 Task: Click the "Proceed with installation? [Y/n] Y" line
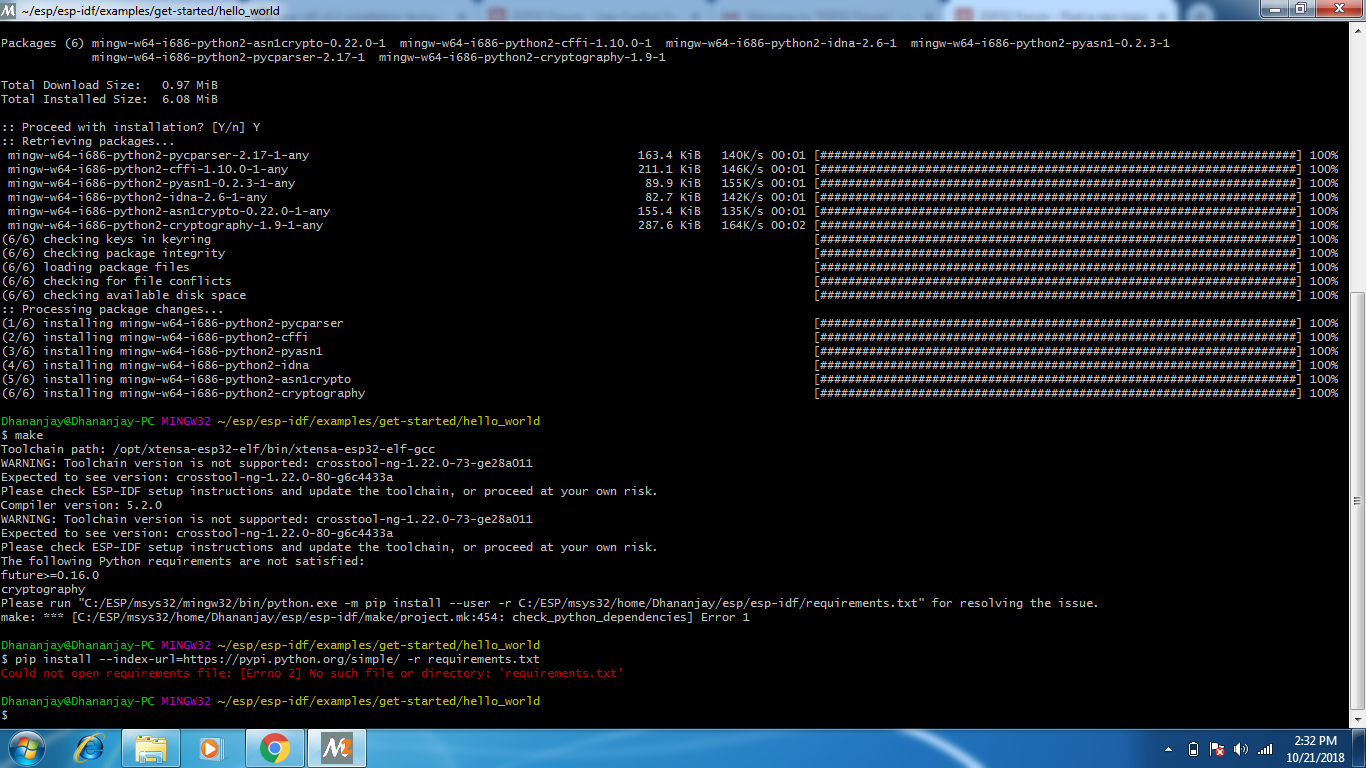[x=130, y=127]
